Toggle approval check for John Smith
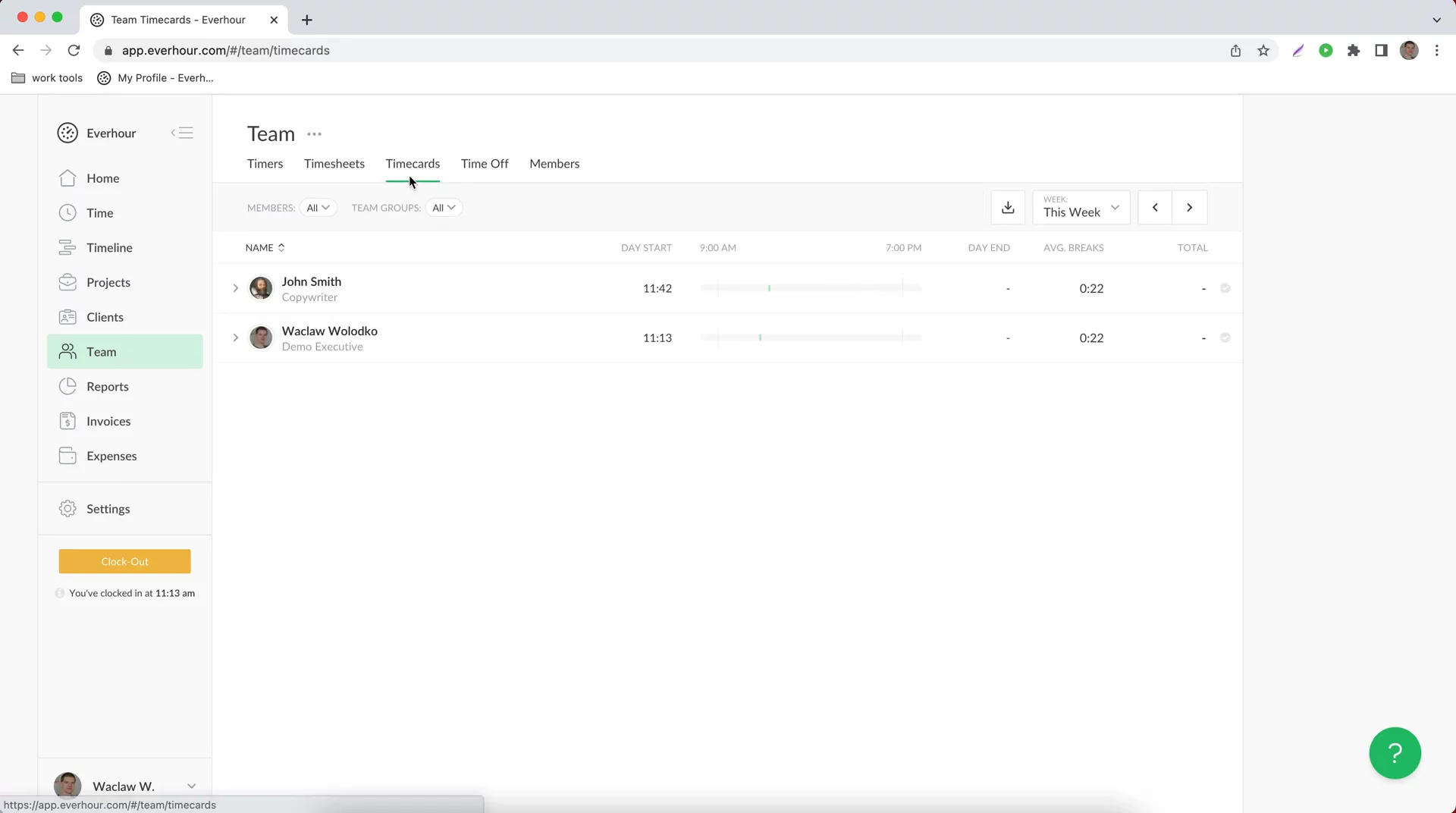The height and width of the screenshot is (813, 1456). (1225, 289)
